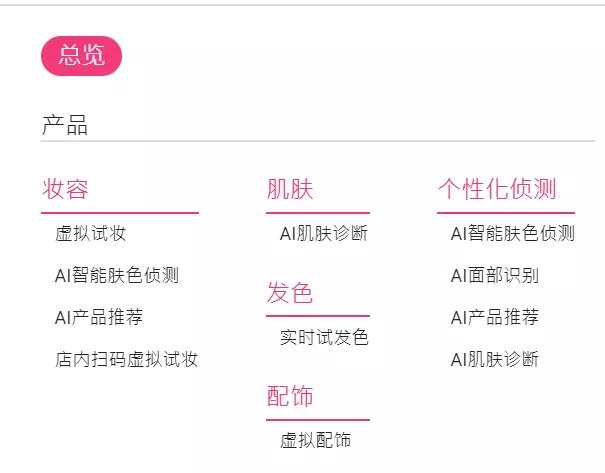
Task: Open AI智能肤色侦测 under 个性化侦测
Action: click(512, 234)
